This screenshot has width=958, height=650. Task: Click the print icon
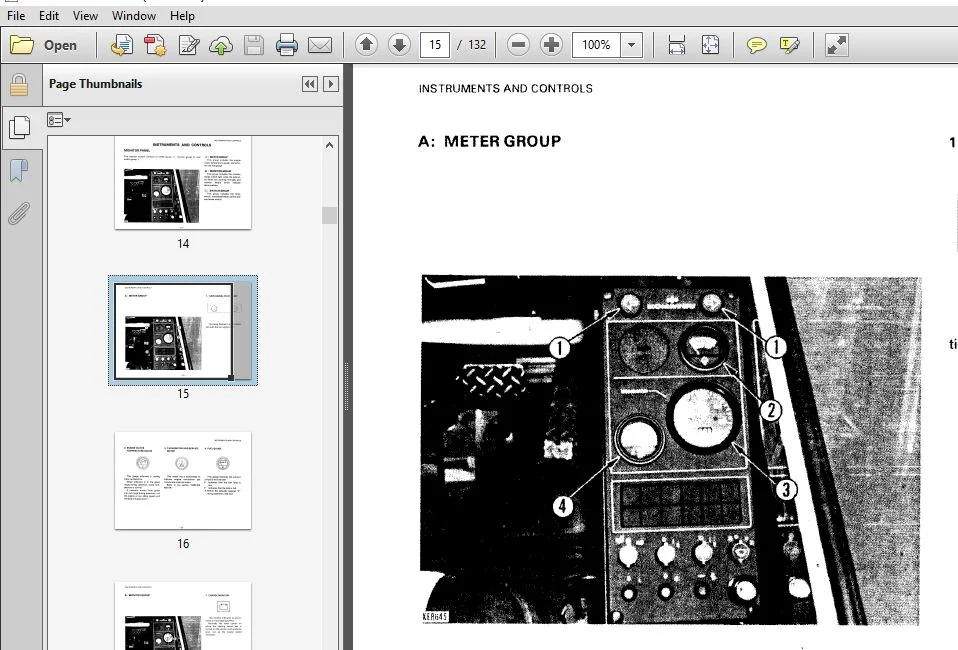click(287, 45)
